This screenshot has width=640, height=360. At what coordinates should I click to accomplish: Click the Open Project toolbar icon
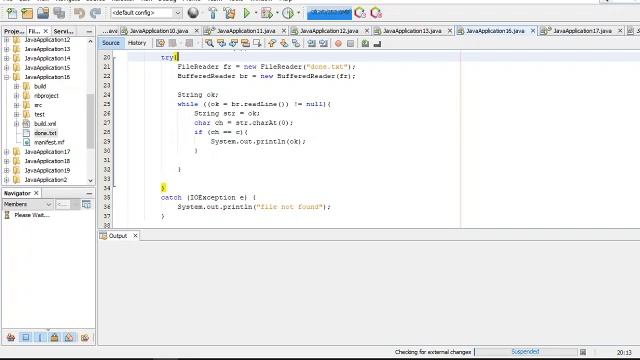pos(43,13)
